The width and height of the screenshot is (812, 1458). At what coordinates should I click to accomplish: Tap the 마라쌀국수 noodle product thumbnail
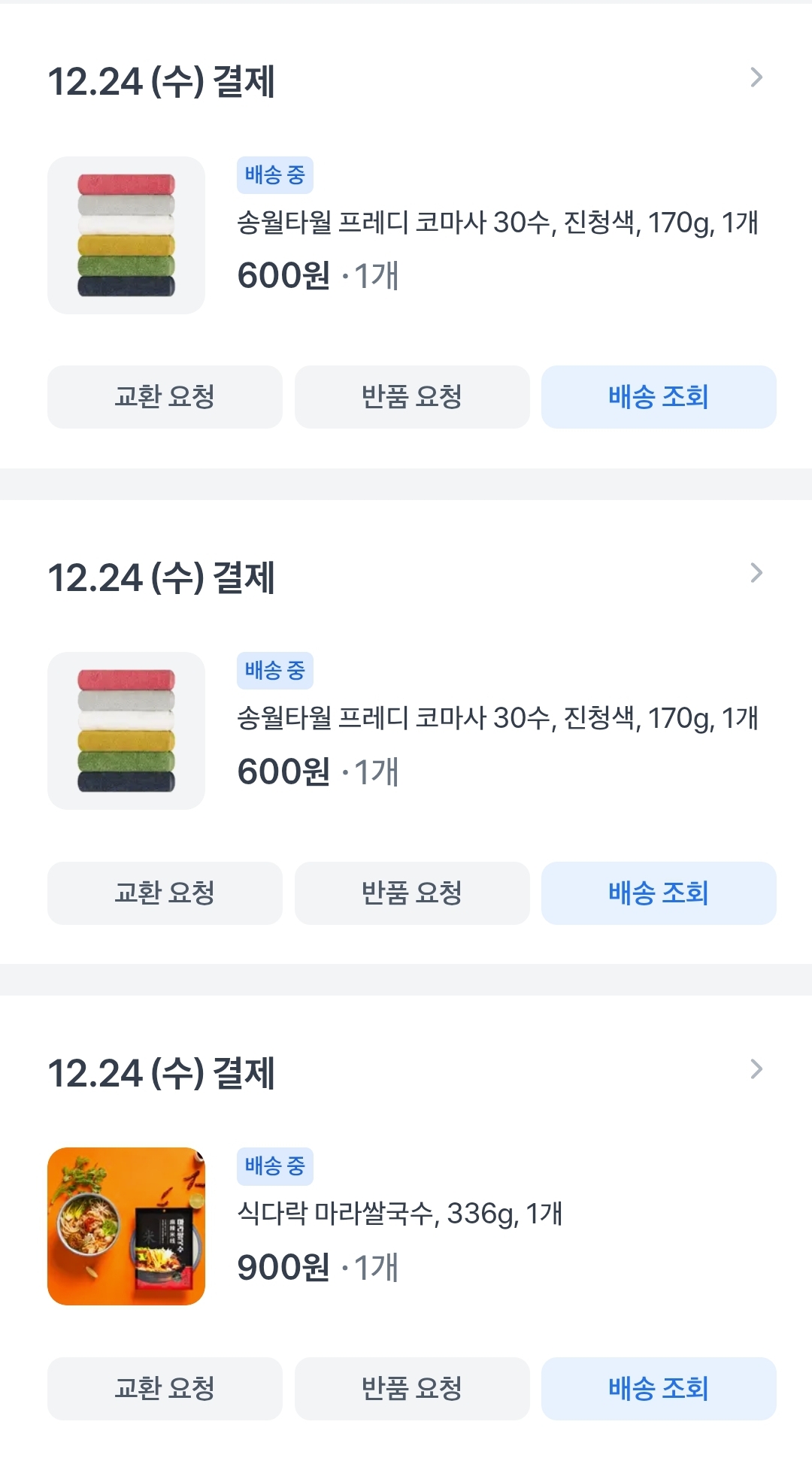click(x=126, y=1226)
